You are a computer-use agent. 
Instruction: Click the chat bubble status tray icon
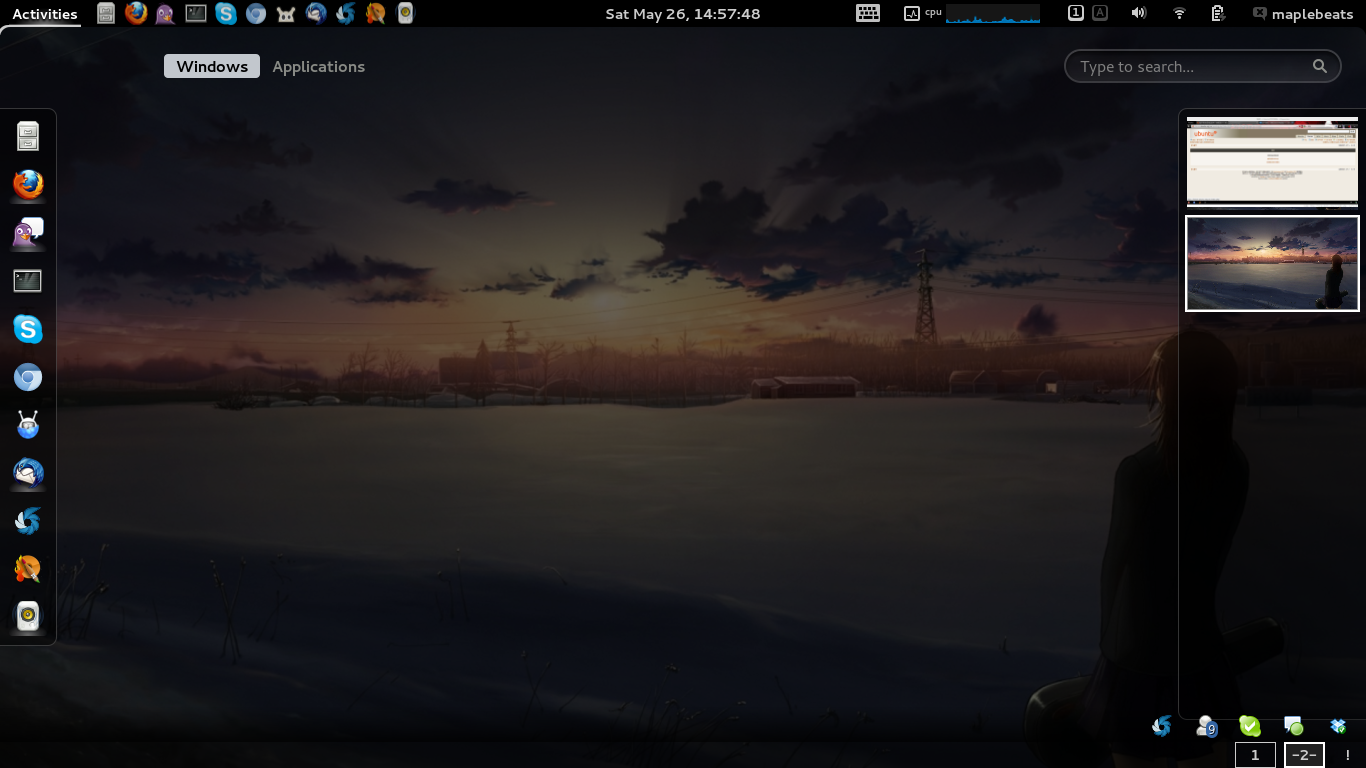1294,726
